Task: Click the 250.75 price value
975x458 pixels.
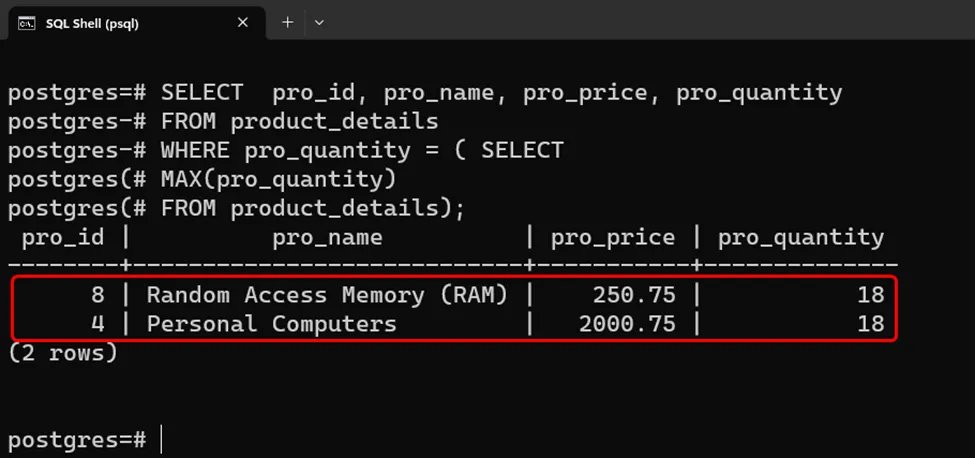Action: (634, 295)
